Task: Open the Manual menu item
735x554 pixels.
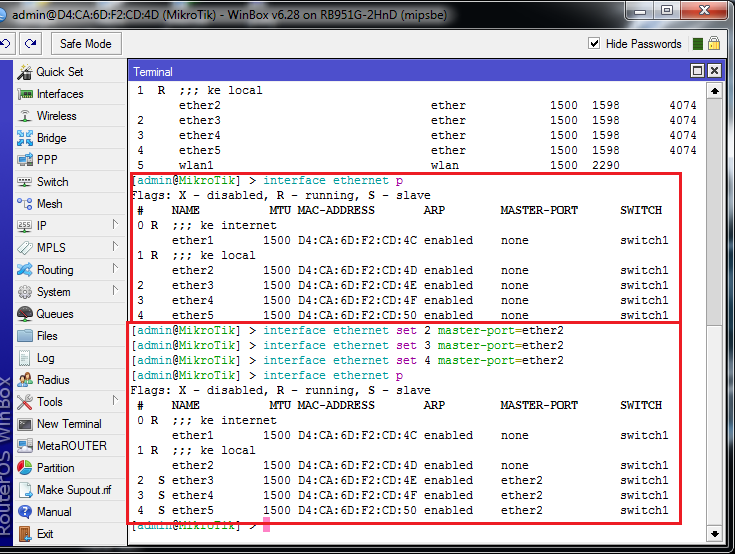Action: click(70, 512)
